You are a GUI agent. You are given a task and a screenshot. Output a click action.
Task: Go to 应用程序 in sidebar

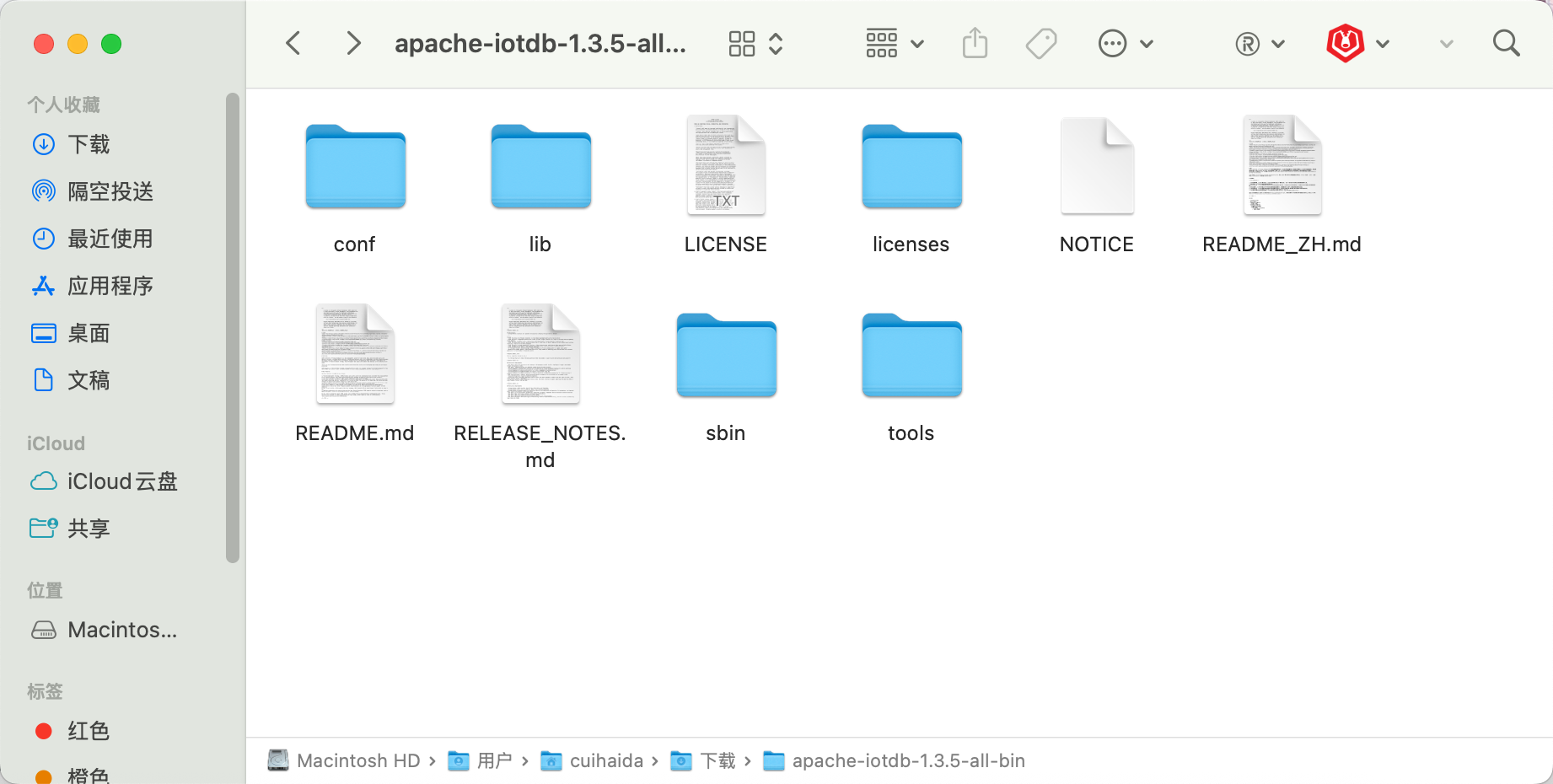93,286
